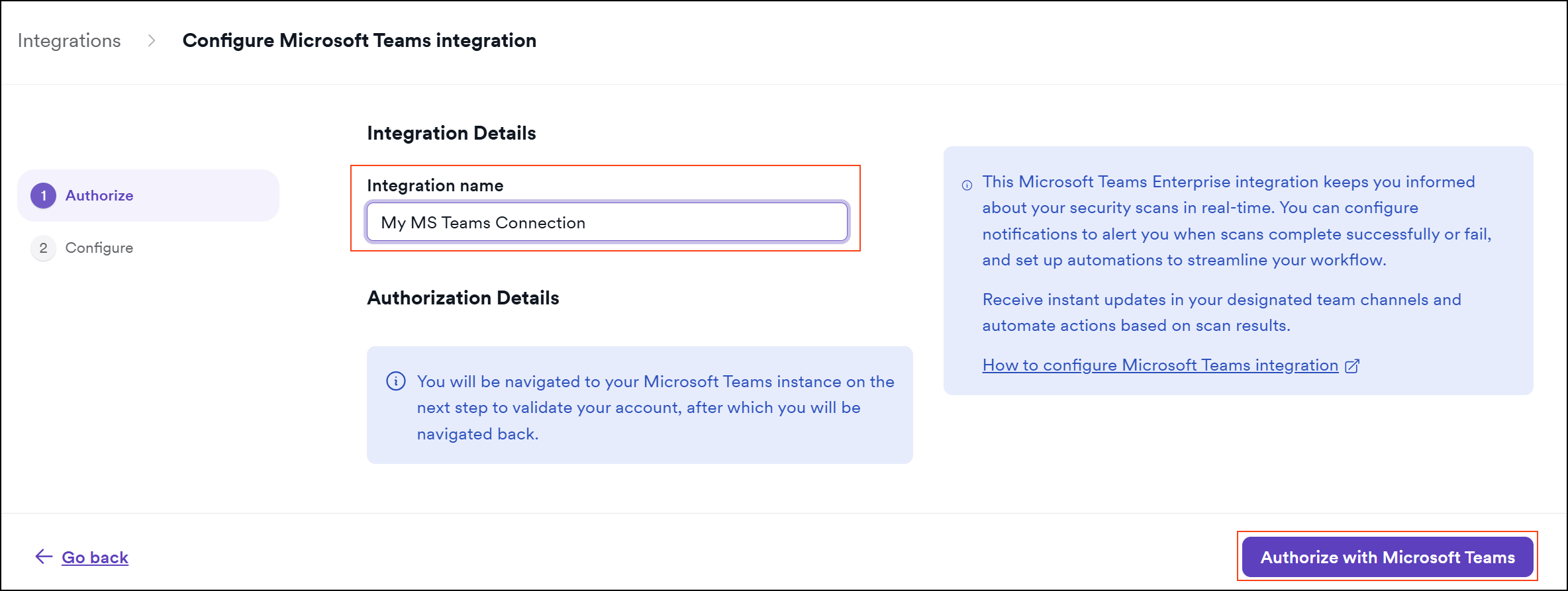
Task: Click 'This Microsoft Teams Enterprise integration' paragraph
Action: click(x=1237, y=220)
